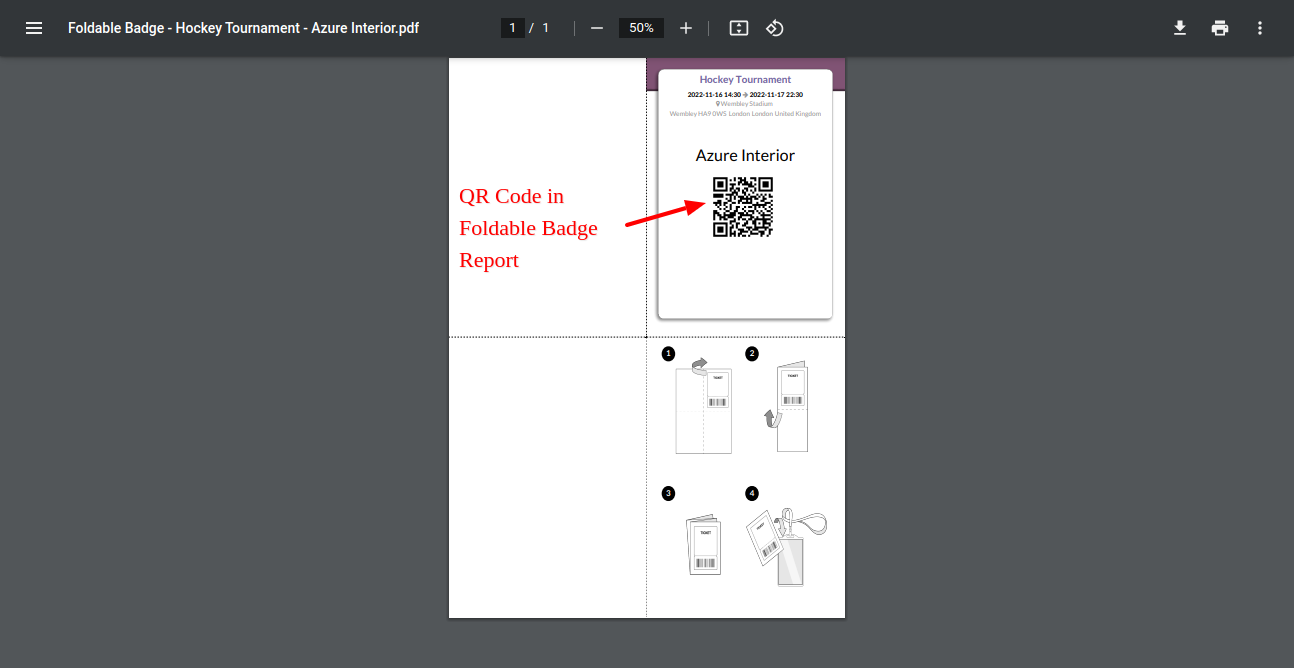Rotate the document counterclockwise
Screen dimensions: 1294x668
pyautogui.click(x=775, y=28)
